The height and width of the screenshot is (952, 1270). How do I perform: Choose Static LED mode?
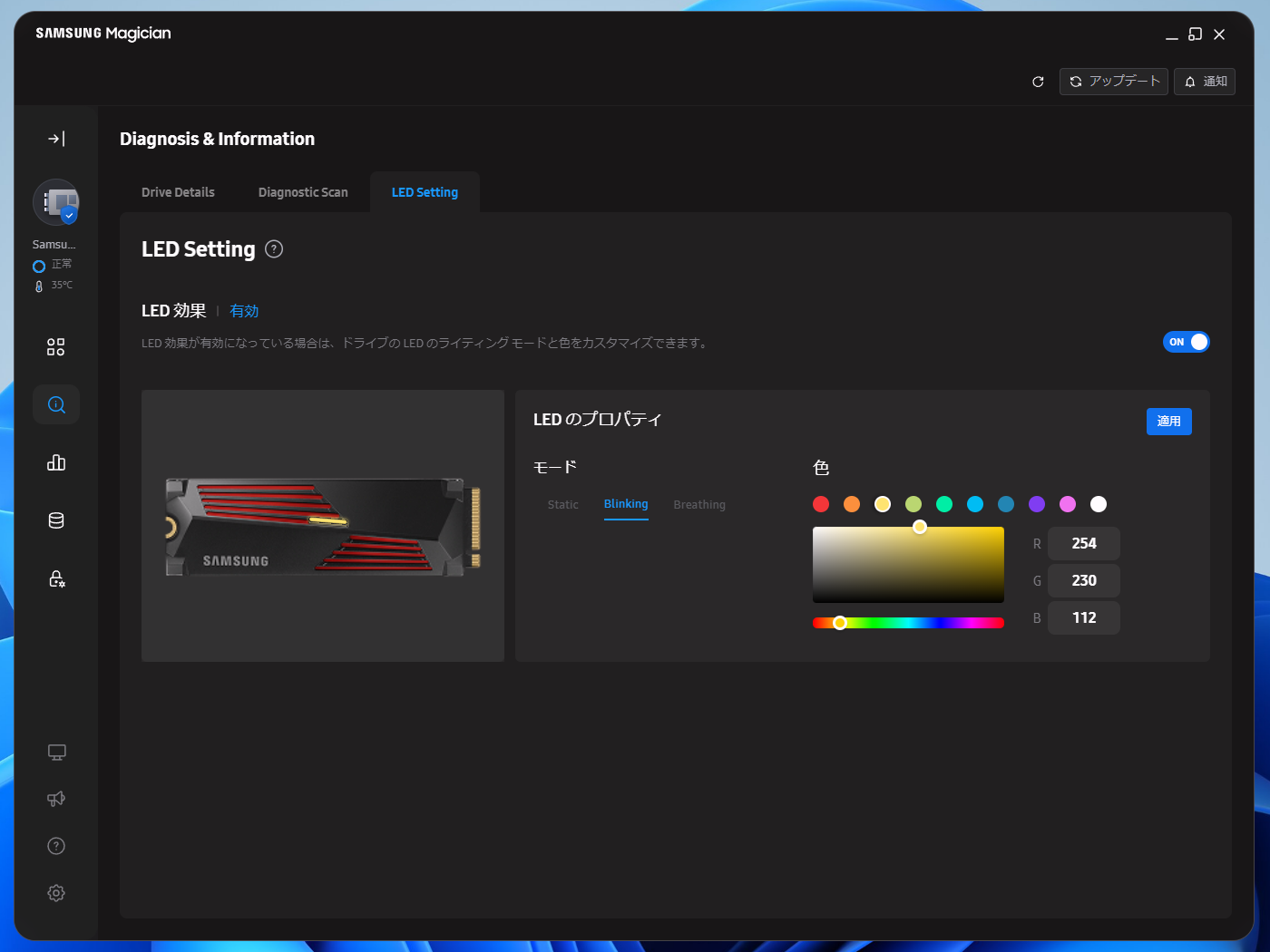pos(562,505)
